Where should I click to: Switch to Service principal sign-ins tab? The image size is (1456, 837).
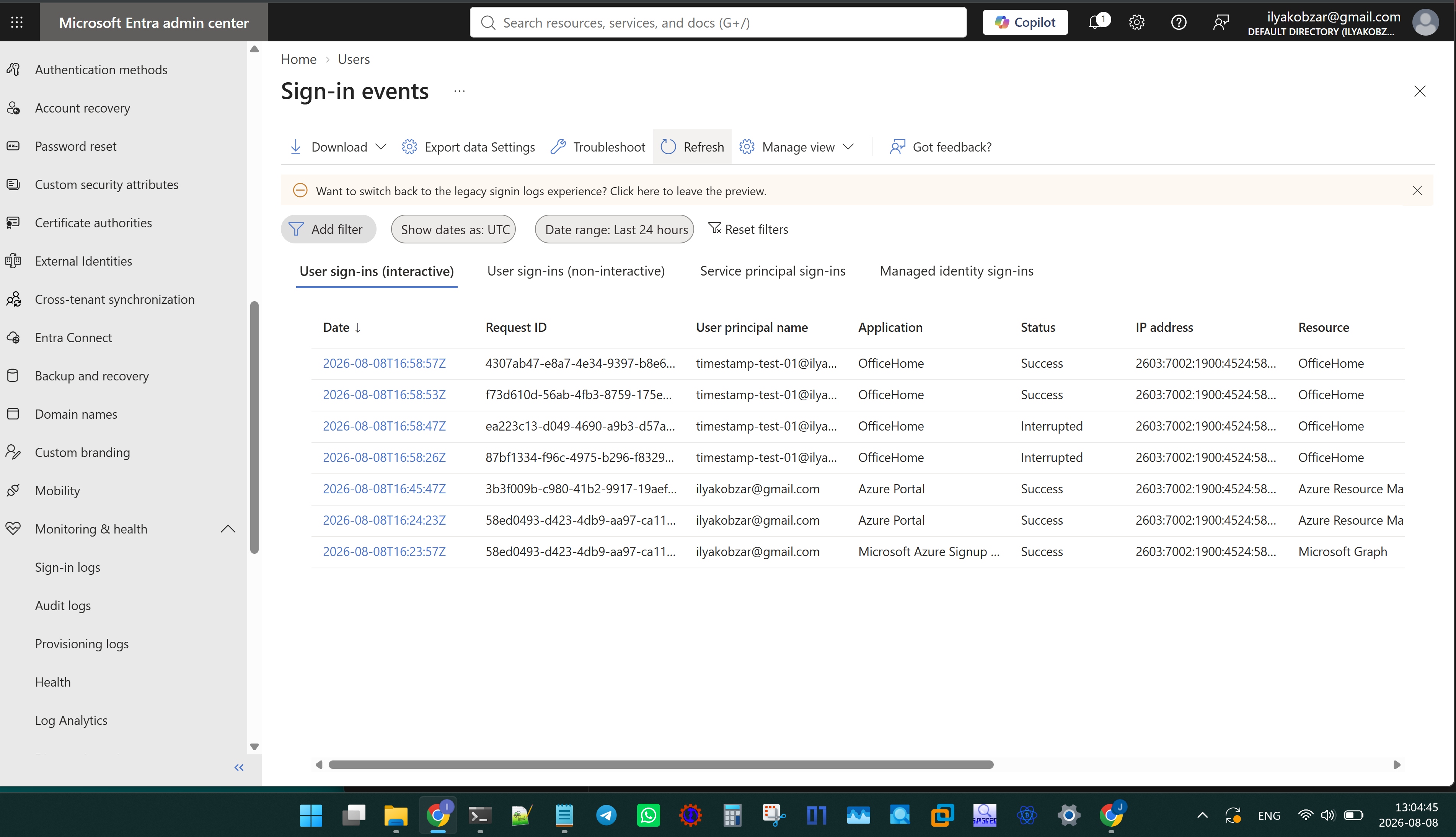(x=772, y=271)
